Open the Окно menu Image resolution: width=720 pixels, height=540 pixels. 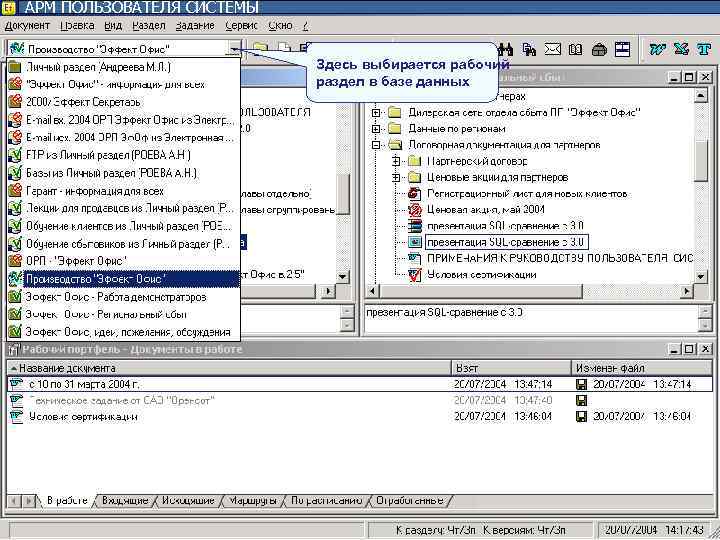(281, 26)
